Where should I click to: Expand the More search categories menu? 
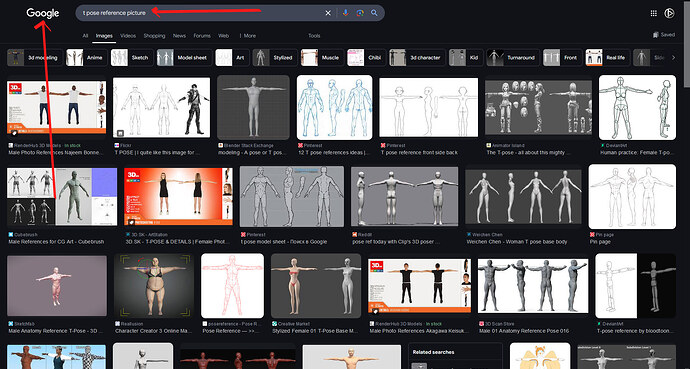[248, 36]
